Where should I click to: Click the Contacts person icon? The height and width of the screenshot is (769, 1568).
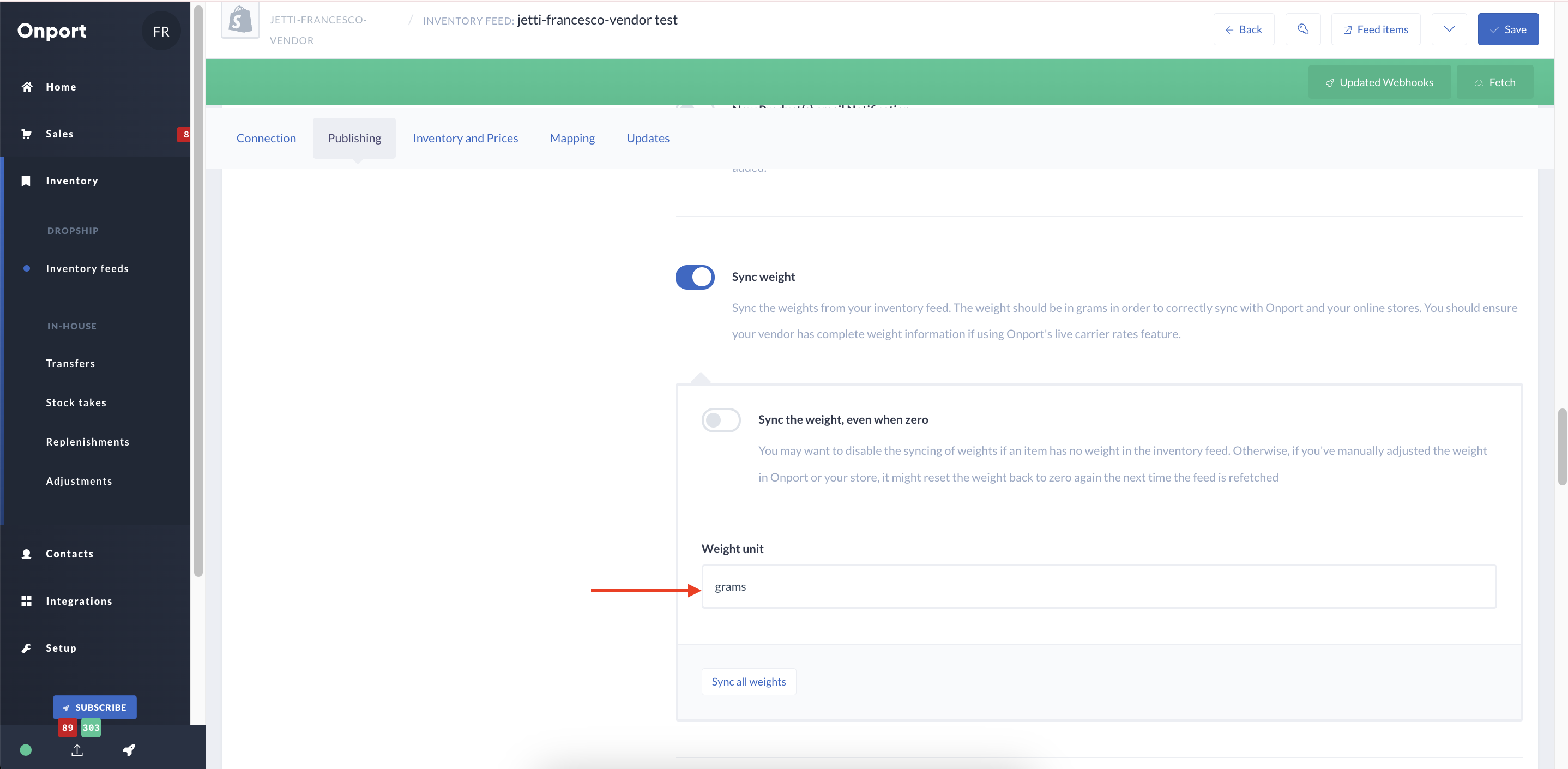[26, 554]
